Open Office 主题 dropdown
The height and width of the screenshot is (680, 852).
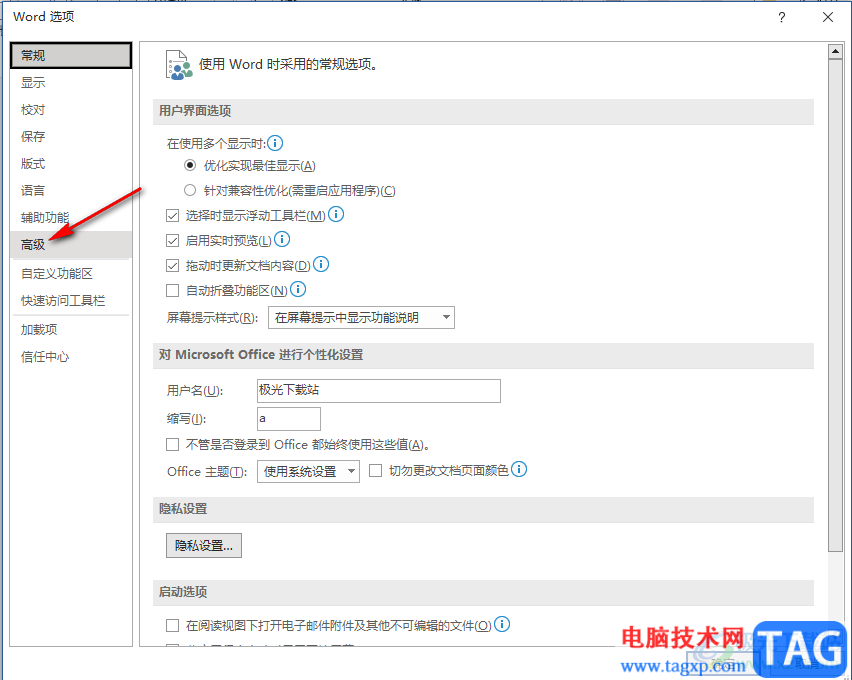pyautogui.click(x=308, y=471)
